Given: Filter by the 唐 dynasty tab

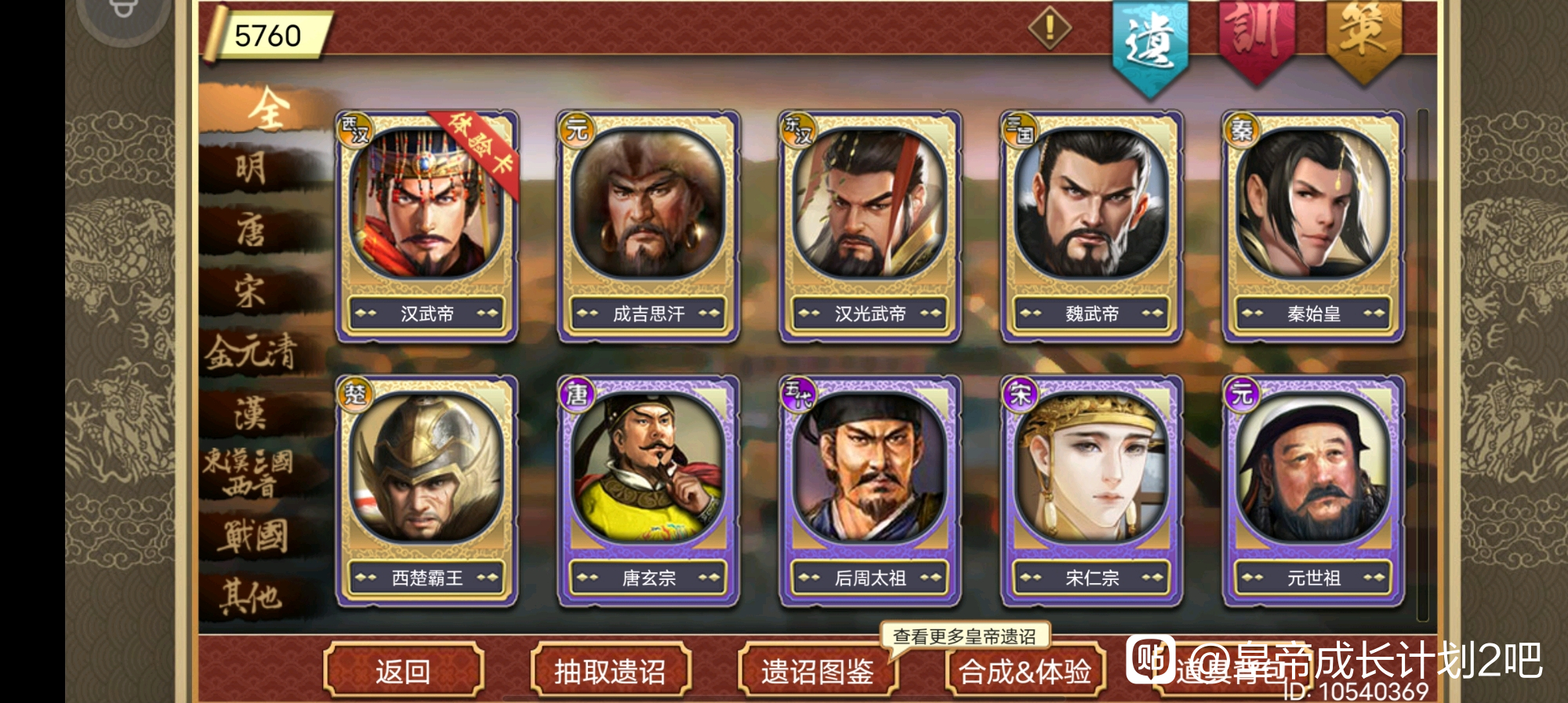Looking at the screenshot, I should click(252, 230).
